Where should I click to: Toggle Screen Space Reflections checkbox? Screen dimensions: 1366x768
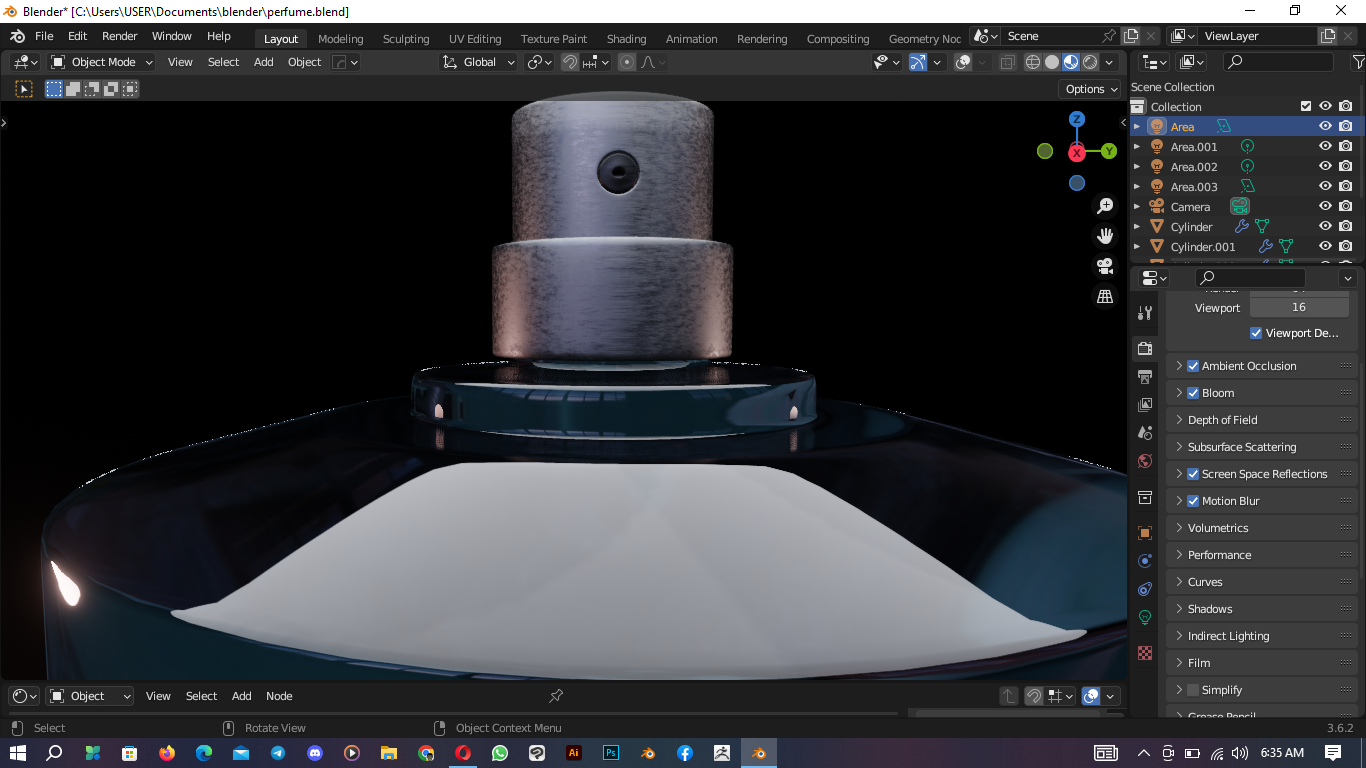click(1193, 474)
